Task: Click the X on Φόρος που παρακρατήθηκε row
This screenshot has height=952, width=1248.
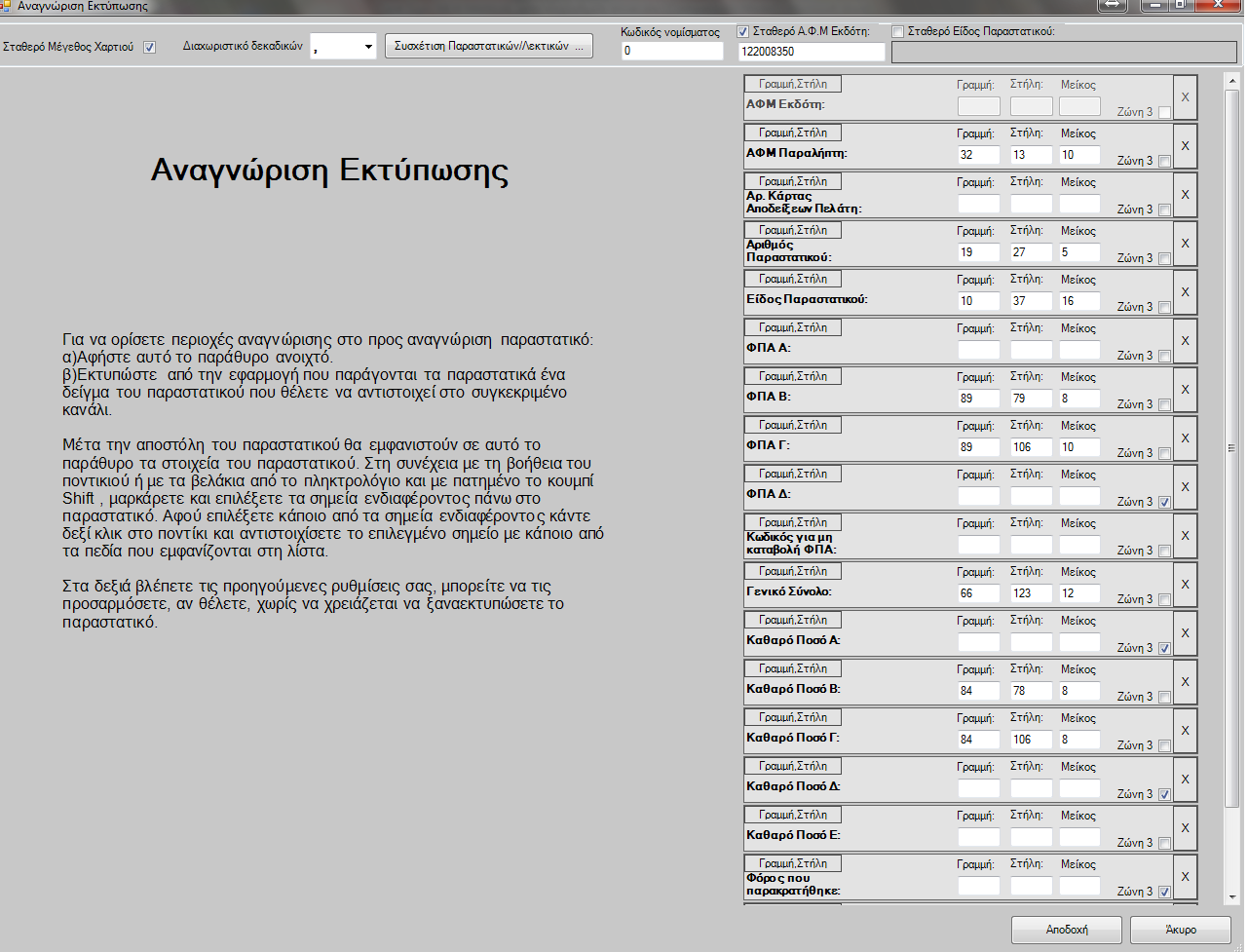Action: tap(1185, 877)
